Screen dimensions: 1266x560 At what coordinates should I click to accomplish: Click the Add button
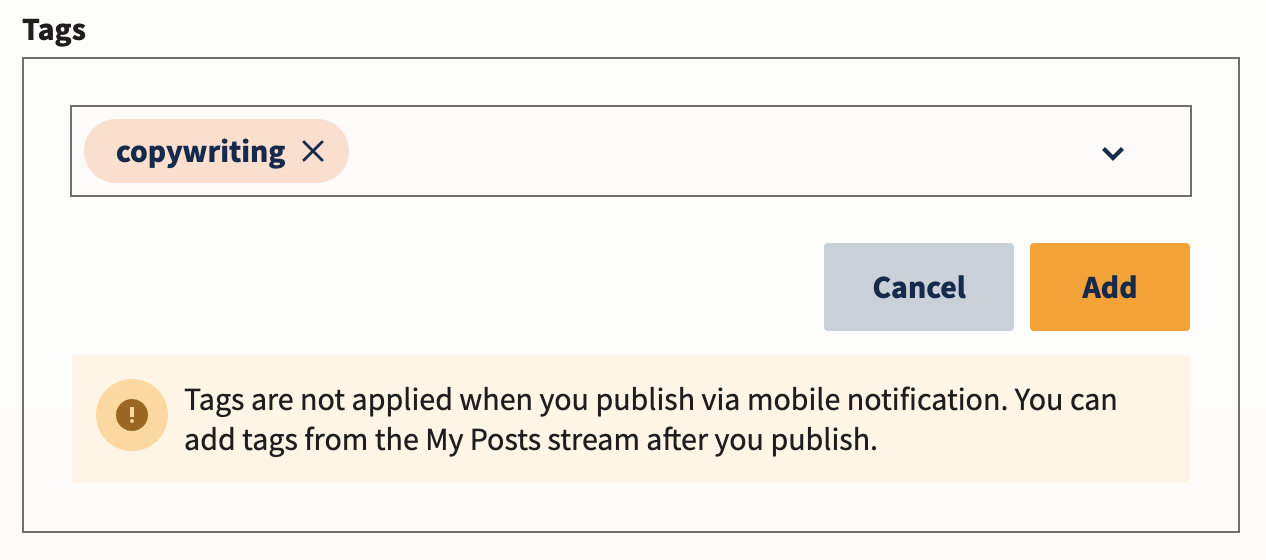(x=1110, y=287)
